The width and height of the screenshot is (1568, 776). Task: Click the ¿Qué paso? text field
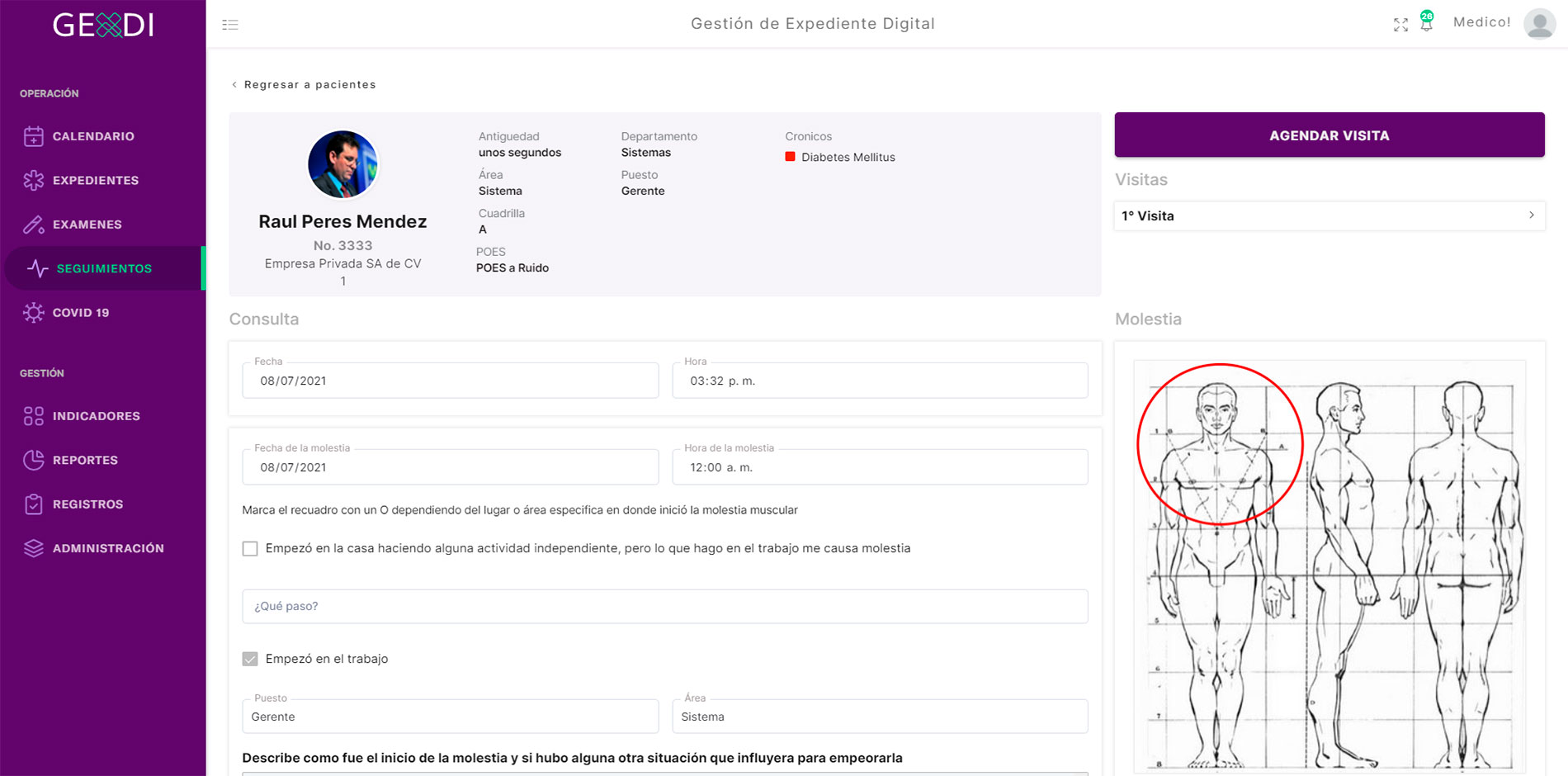665,606
